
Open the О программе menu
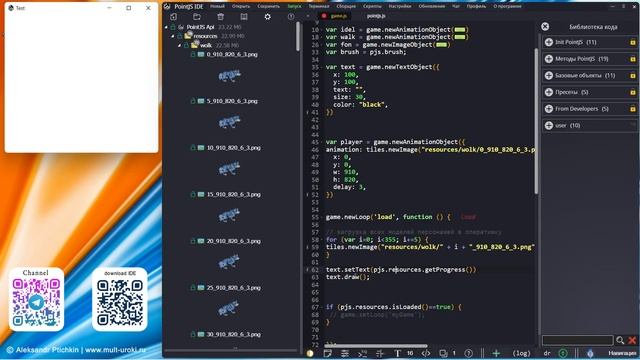coord(507,6)
